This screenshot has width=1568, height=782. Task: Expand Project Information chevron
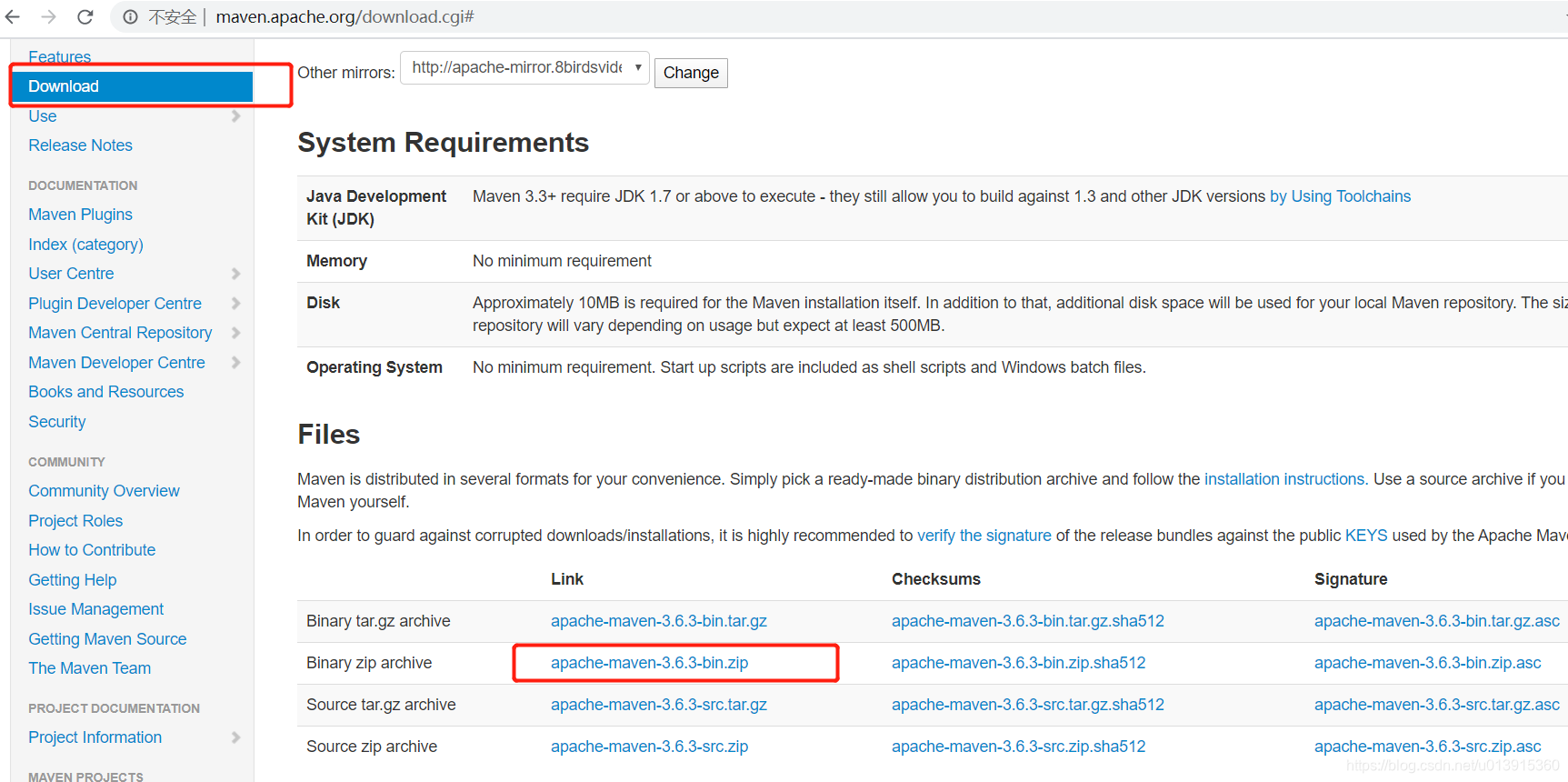tap(236, 737)
